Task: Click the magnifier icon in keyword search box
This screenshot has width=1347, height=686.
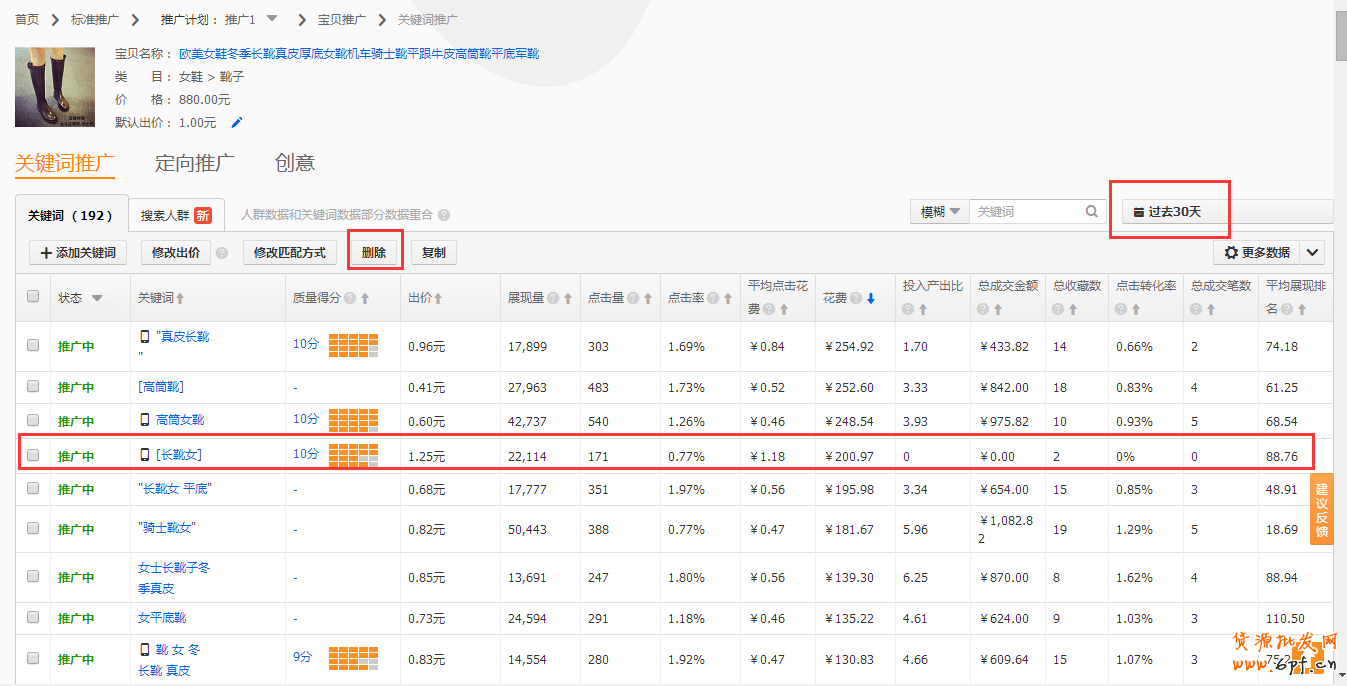Action: coord(1092,212)
